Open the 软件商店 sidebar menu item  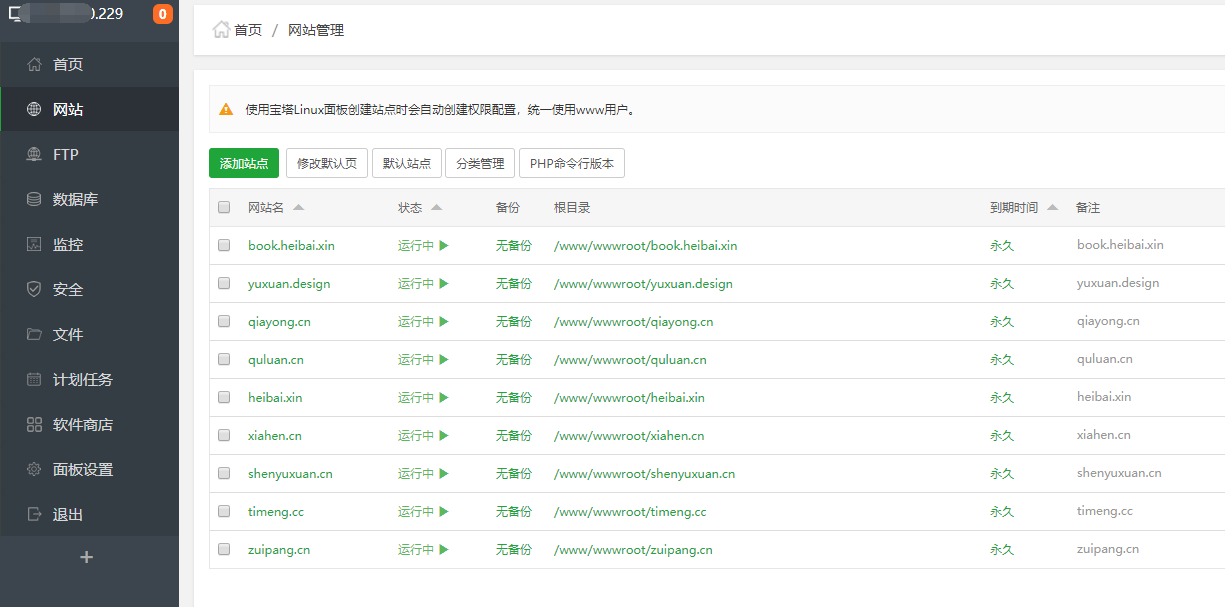coord(89,425)
